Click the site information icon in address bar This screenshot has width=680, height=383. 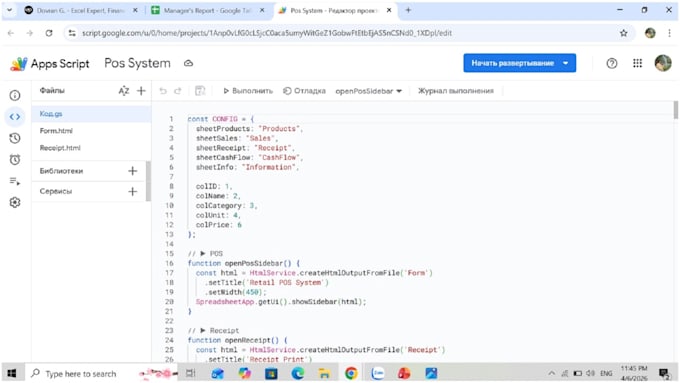point(72,33)
